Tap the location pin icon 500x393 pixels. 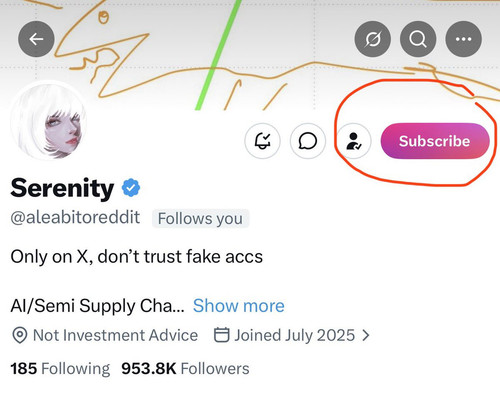20,335
